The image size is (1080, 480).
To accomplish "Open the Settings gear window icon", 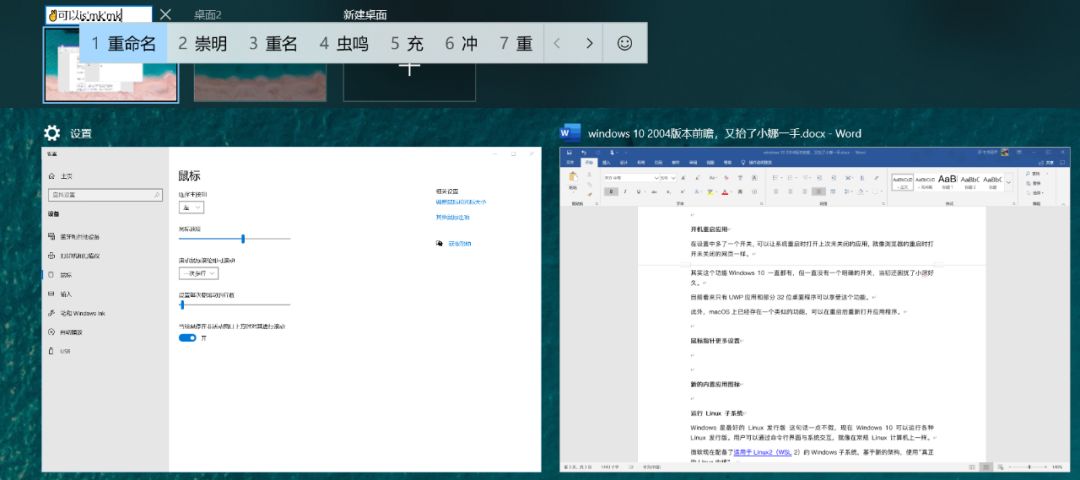I will pos(52,133).
